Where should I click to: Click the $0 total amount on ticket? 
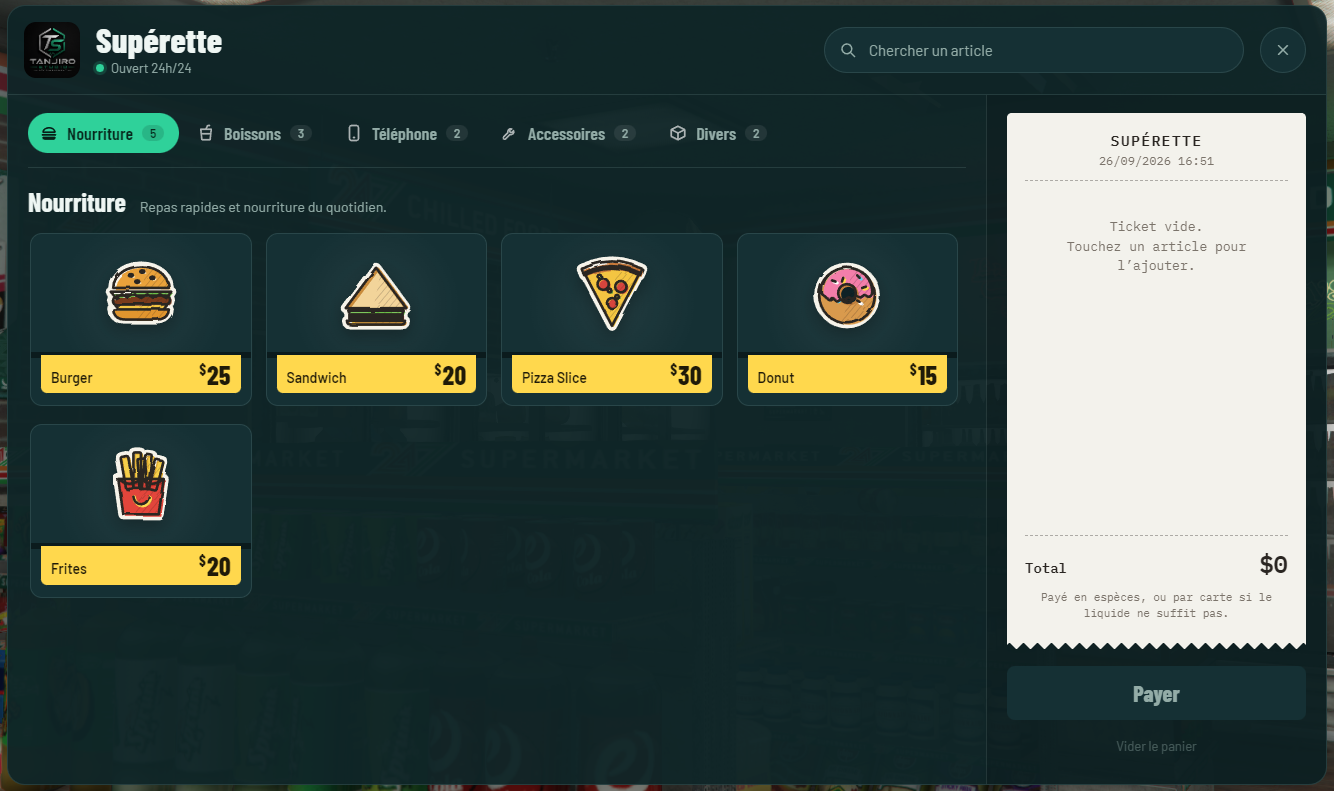1273,565
